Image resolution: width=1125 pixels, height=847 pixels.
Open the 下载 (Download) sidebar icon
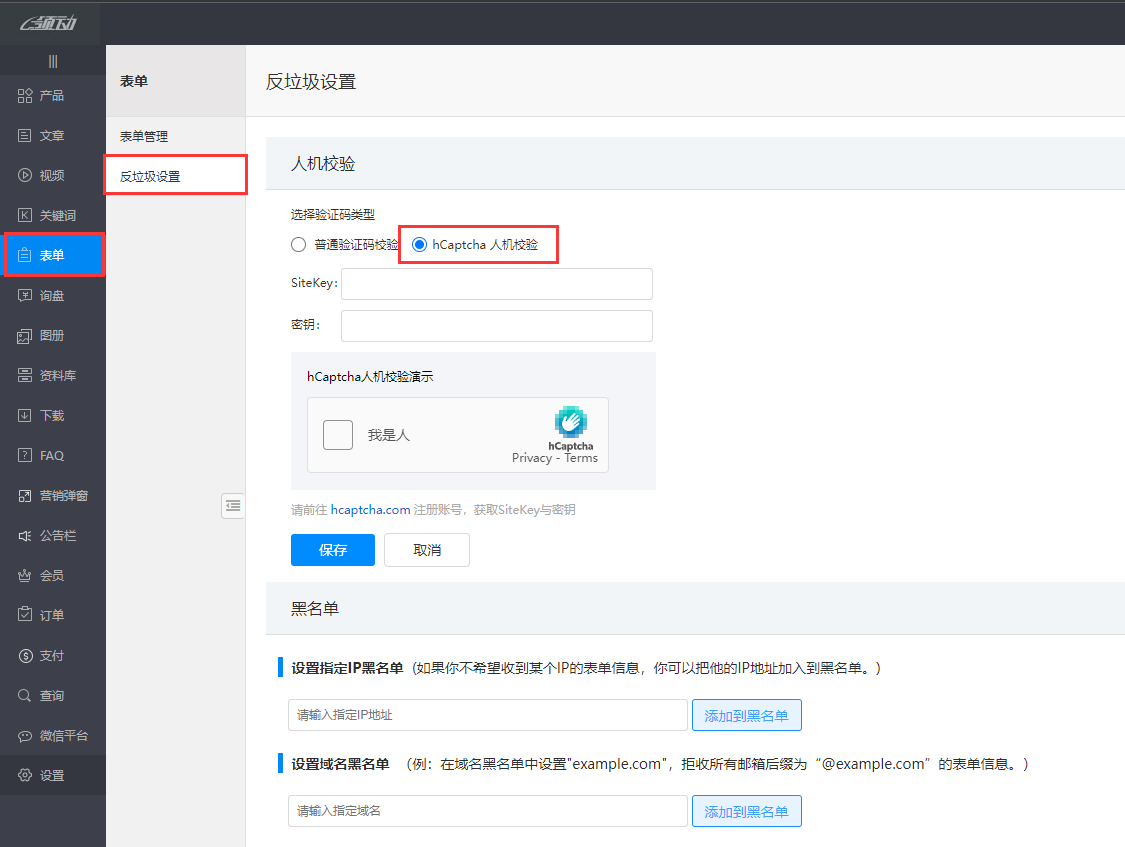coord(26,416)
